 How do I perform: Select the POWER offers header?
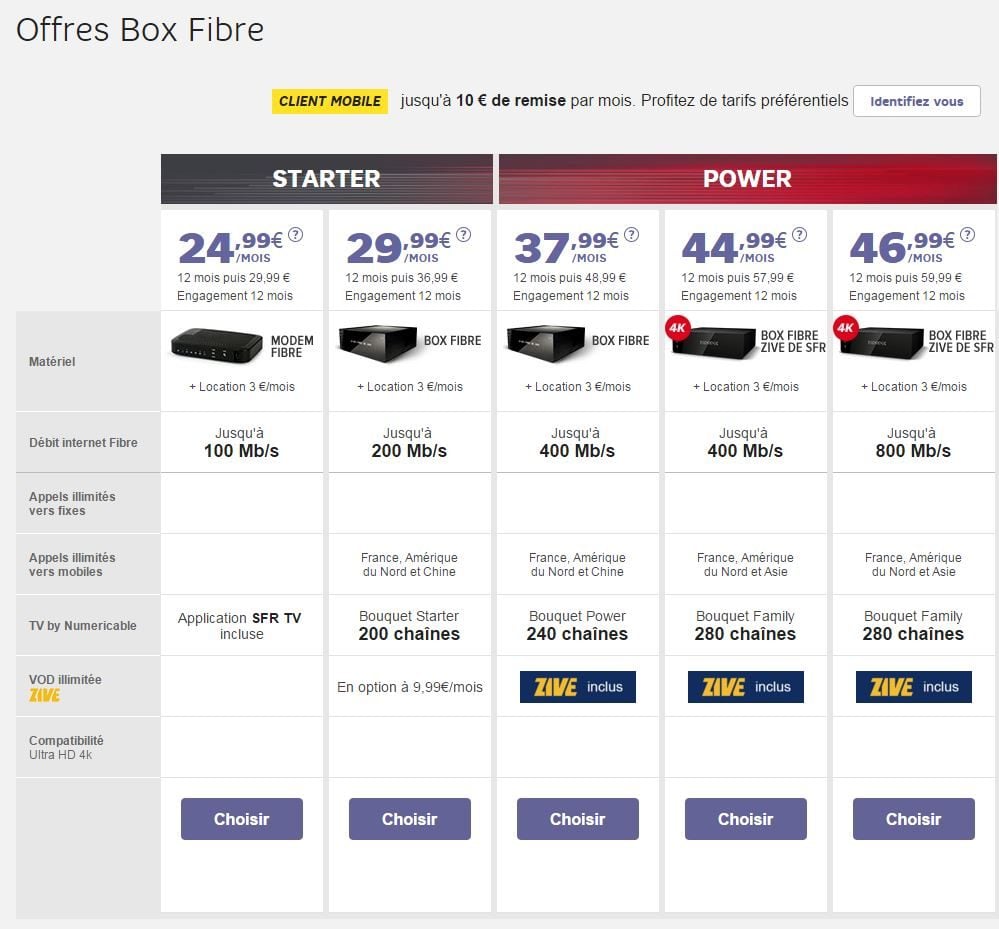click(x=747, y=179)
